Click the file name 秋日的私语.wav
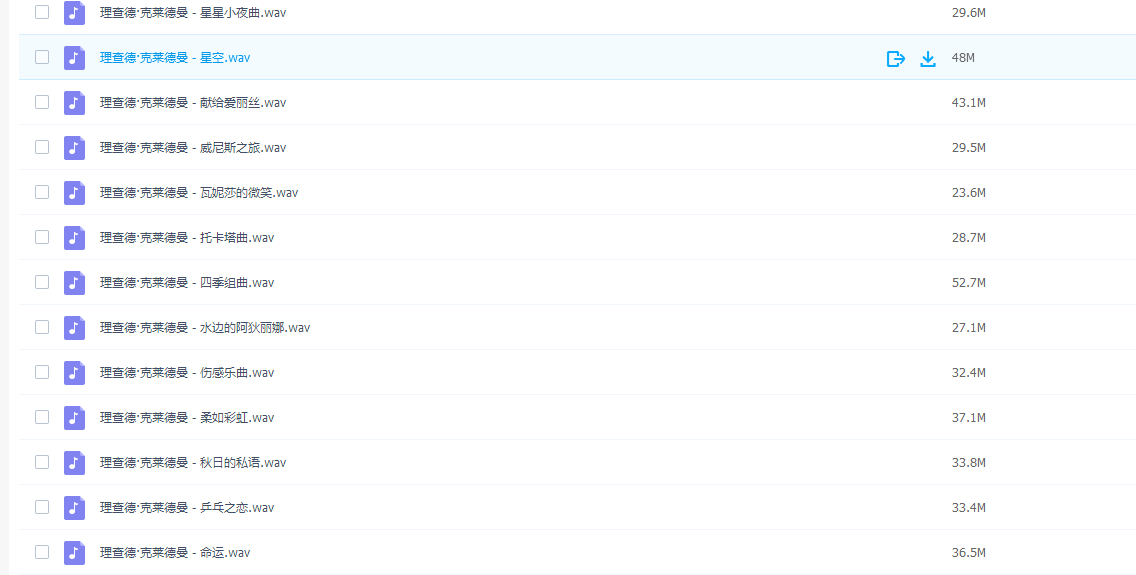Screen dimensions: 1136x575 [x=193, y=461]
